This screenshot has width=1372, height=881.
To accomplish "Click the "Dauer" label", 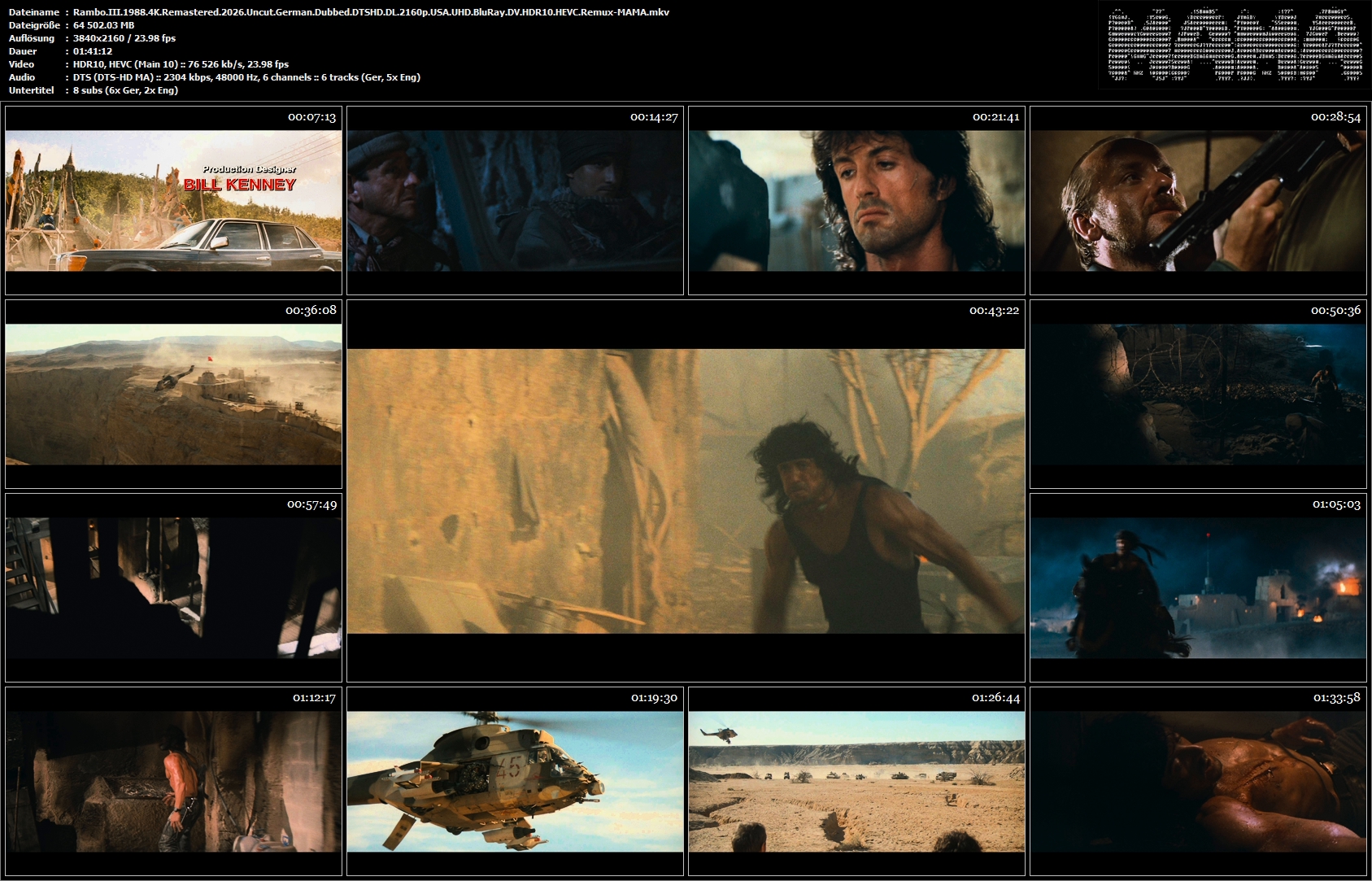I will (x=23, y=51).
